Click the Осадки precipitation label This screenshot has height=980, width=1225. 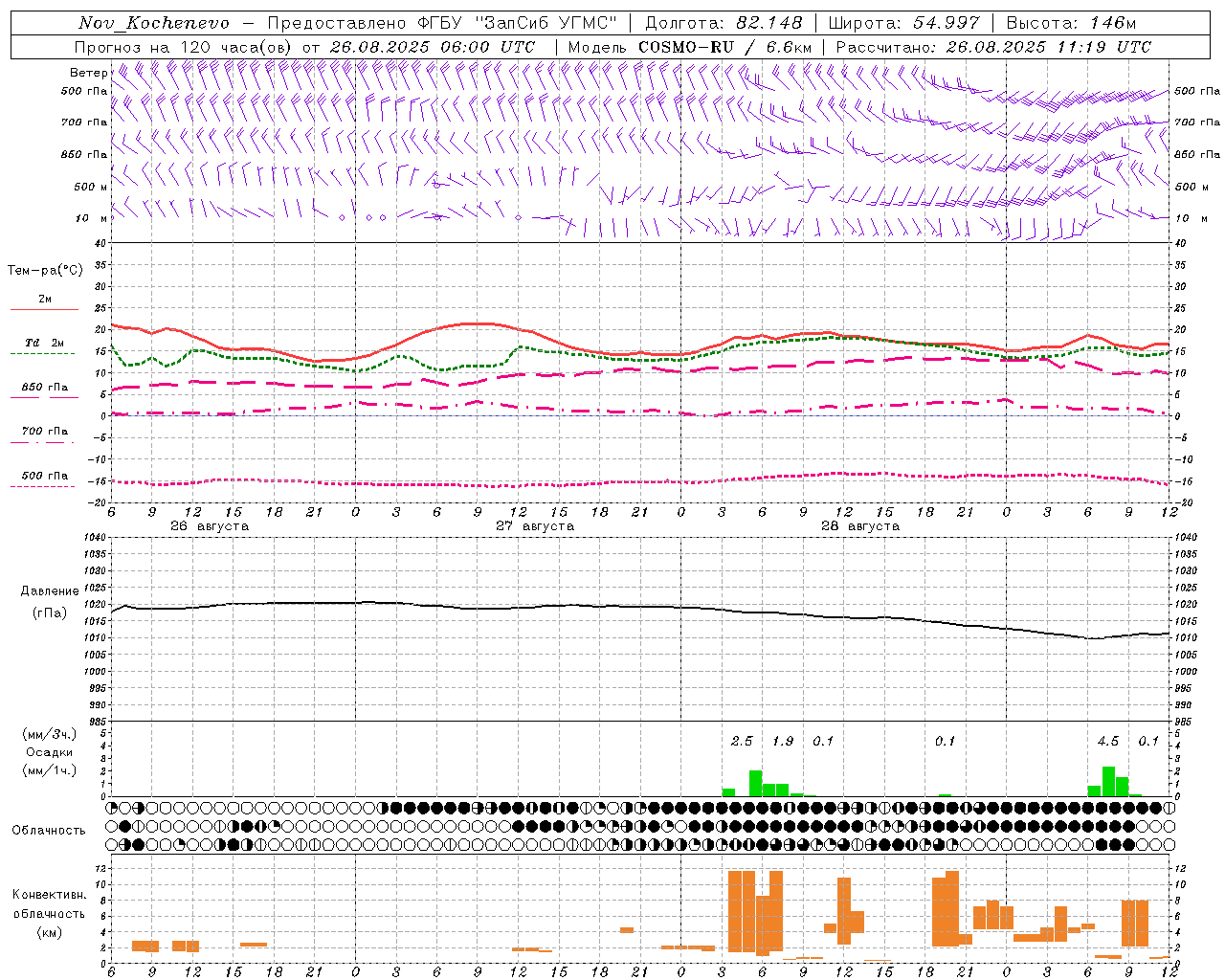coord(49,752)
